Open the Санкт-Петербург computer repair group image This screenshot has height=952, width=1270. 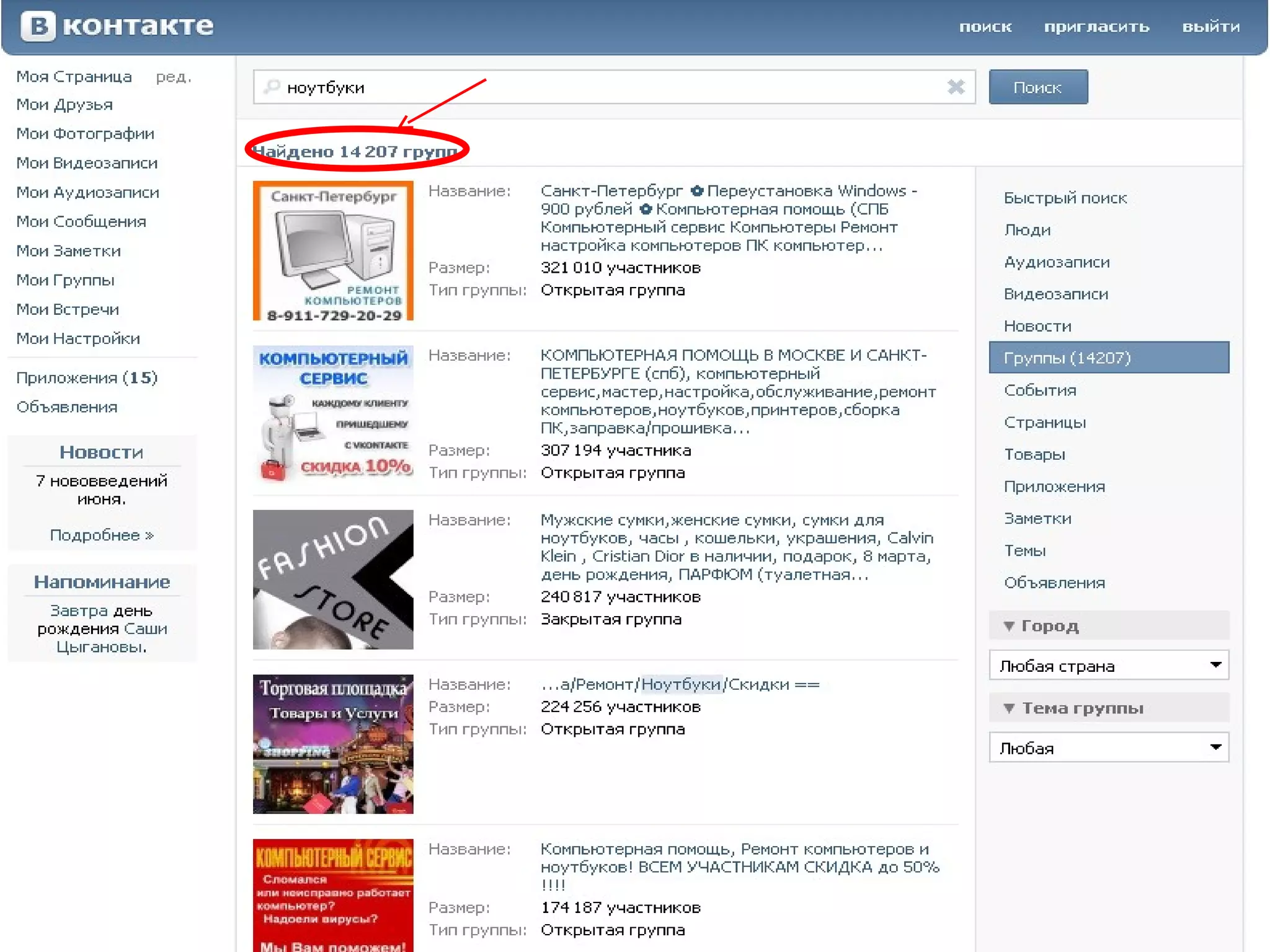(333, 250)
